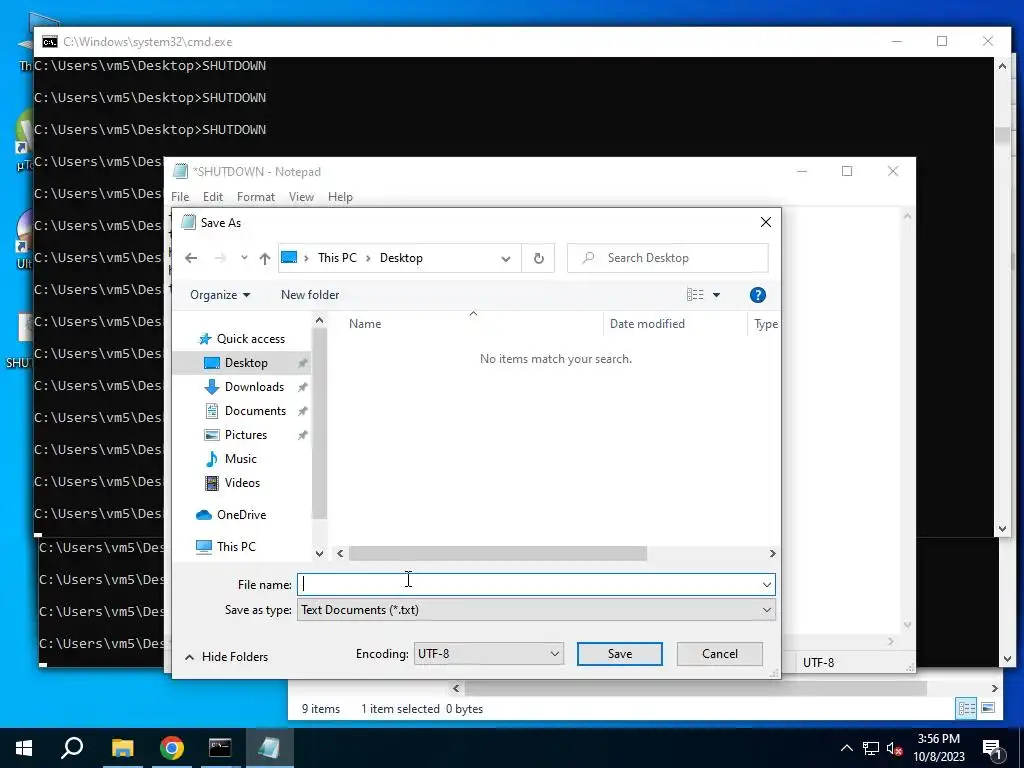Open the Encoding UTF-8 dropdown
The height and width of the screenshot is (768, 1024).
(x=488, y=654)
